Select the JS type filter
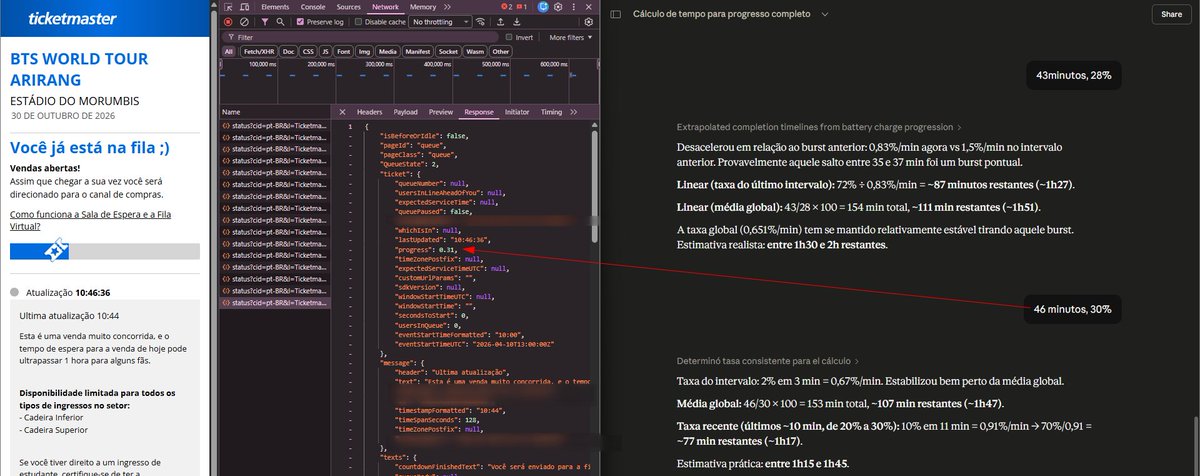Screen dimensions: 1200x476 click(326, 51)
